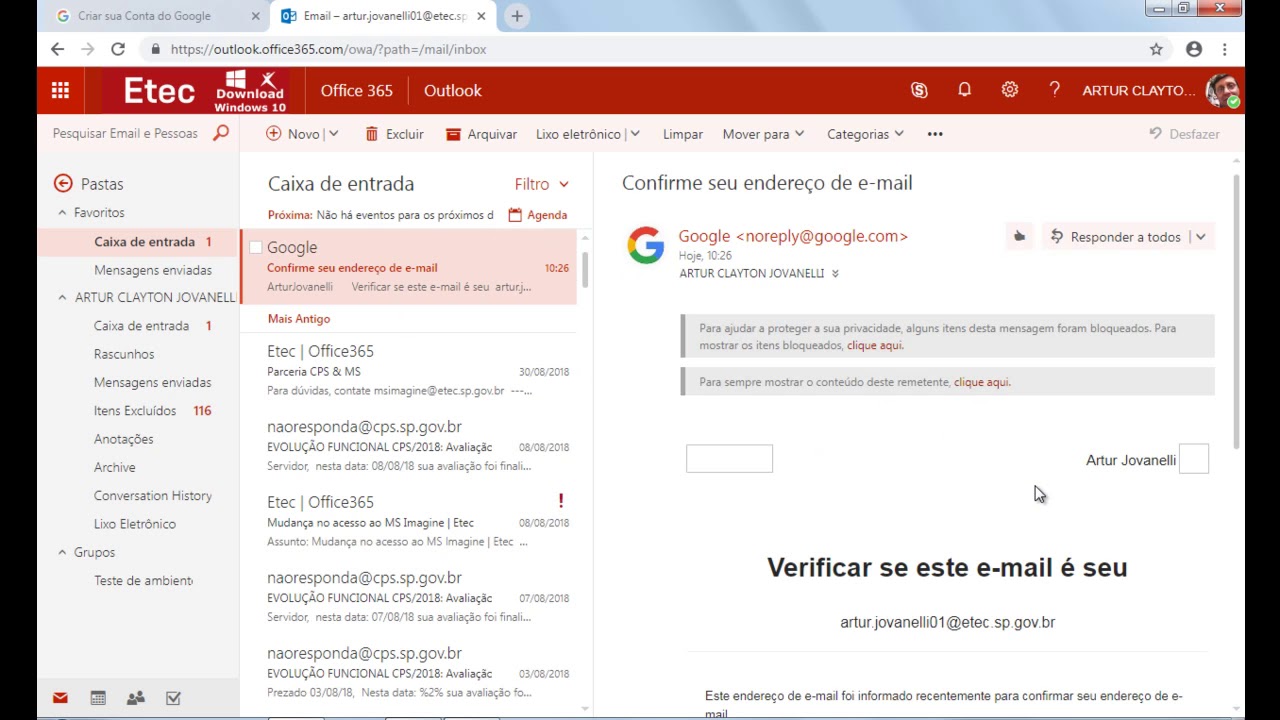Viewport: 1280px width, 720px height.
Task: Switch to People view at bottom
Action: [136, 698]
